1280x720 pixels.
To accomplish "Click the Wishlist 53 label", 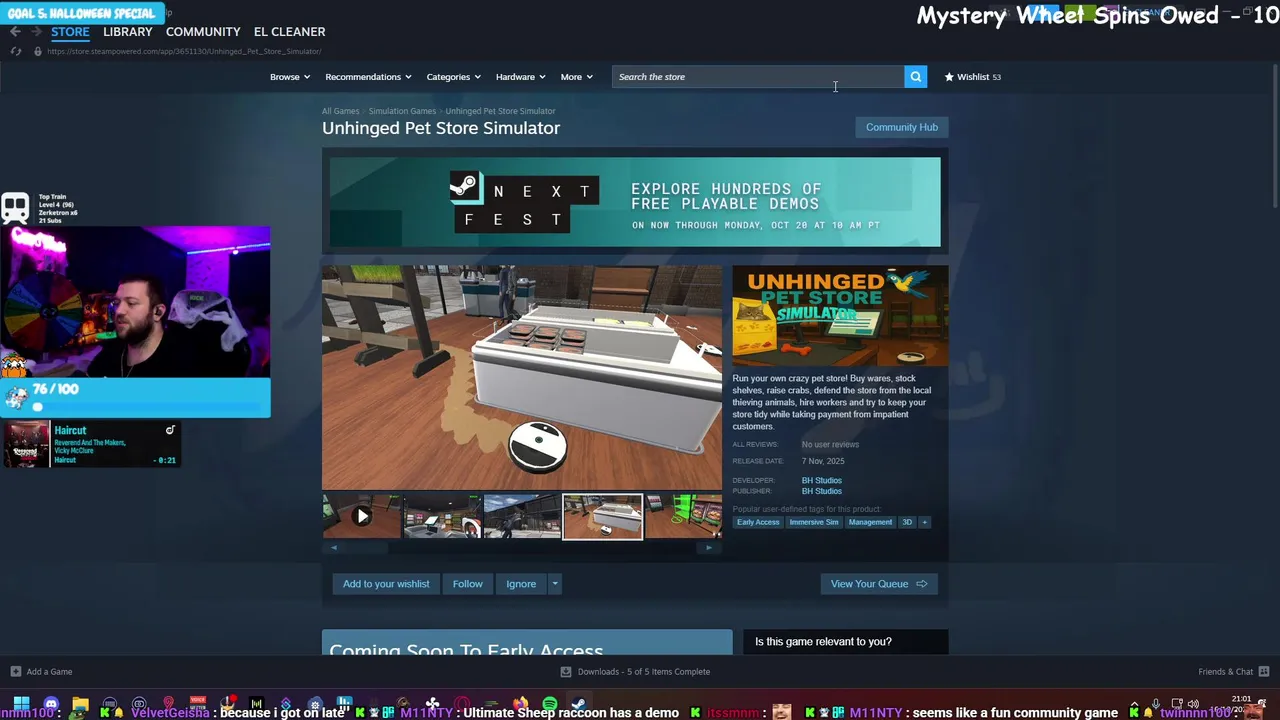I will 979,77.
